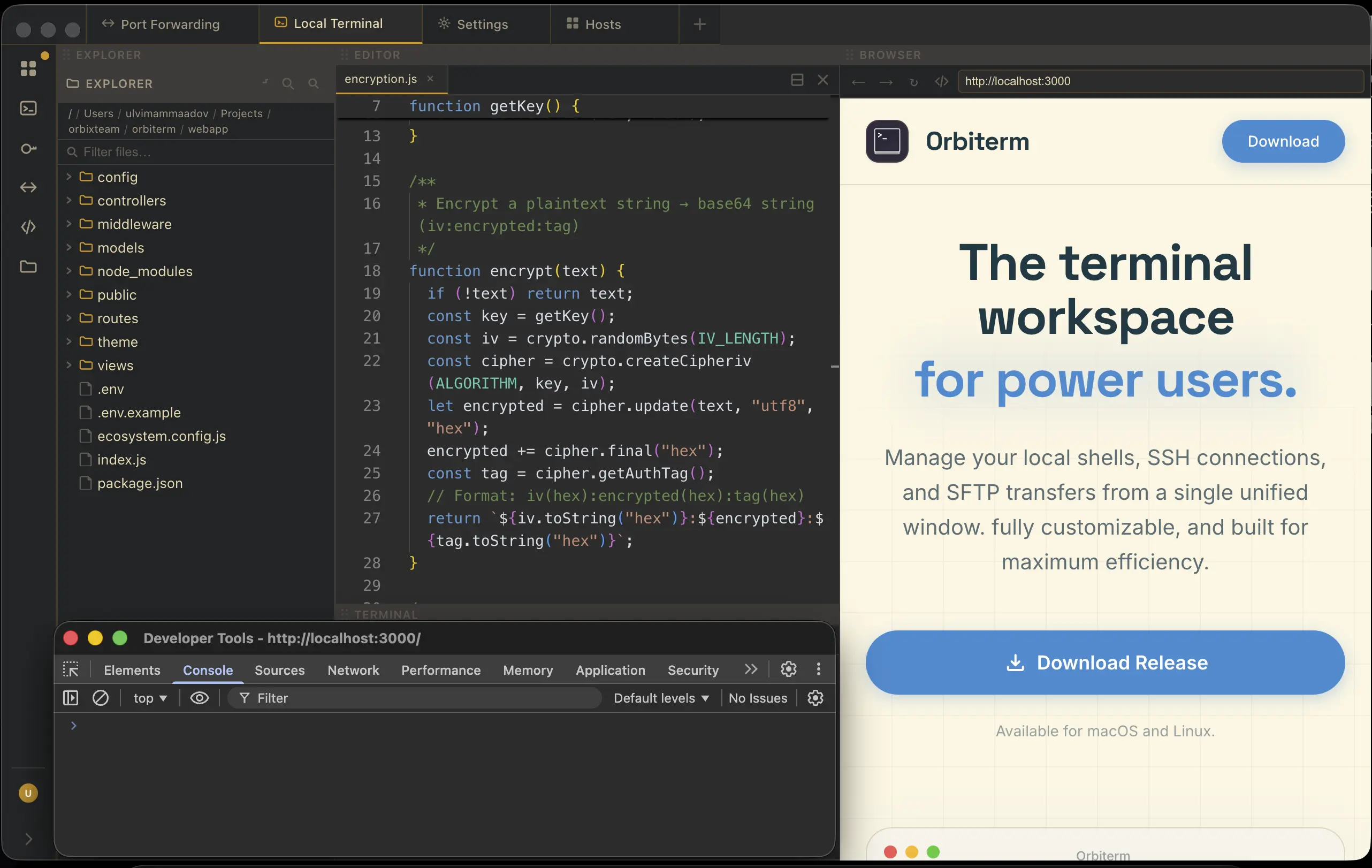Expand the models folder
Image resolution: width=1372 pixels, height=868 pixels.
(x=69, y=247)
